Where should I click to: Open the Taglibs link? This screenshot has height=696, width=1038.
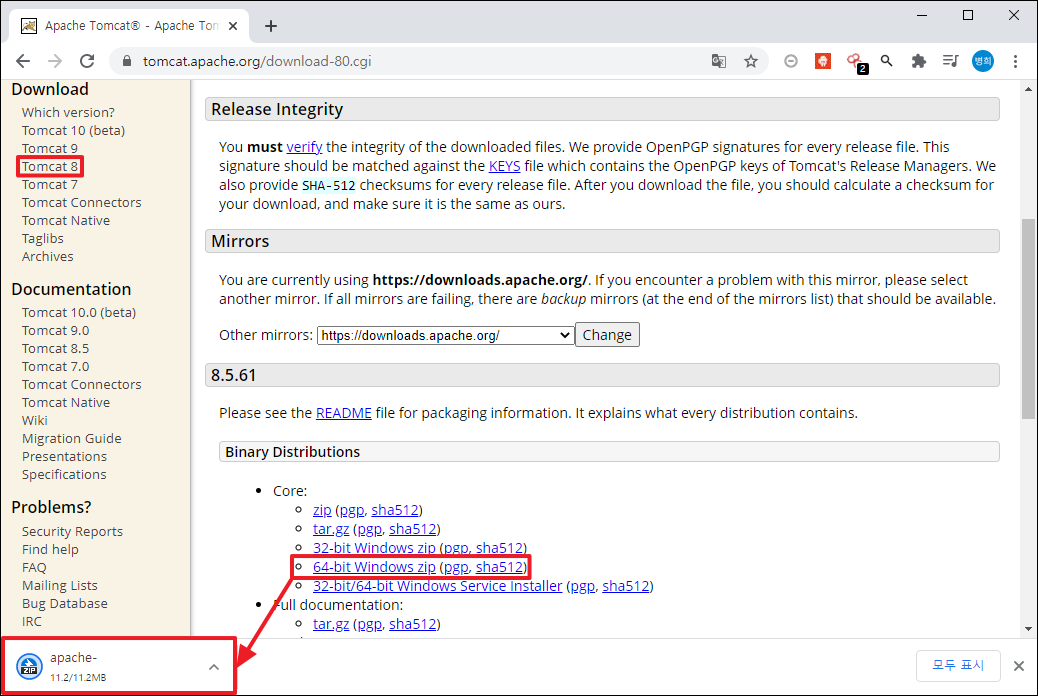point(42,238)
